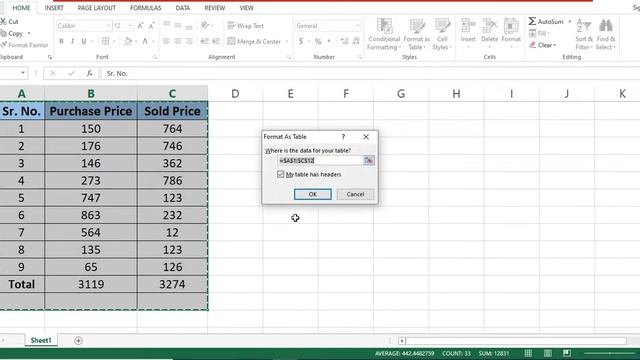
Task: Expand the Name Box dropdown arrow
Action: 23,73
